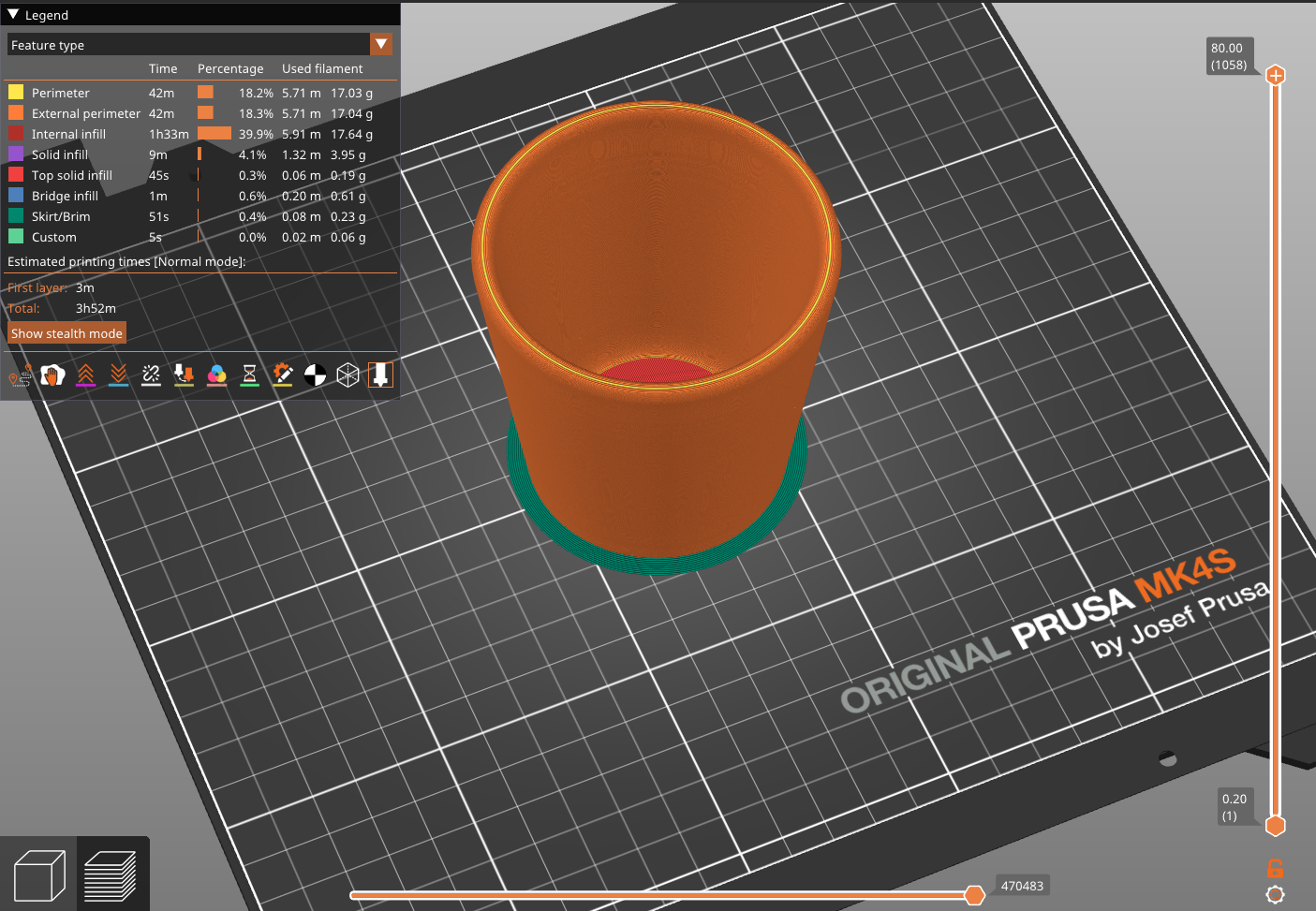Image resolution: width=1316 pixels, height=911 pixels.
Task: Toggle color changes icon
Action: point(216,375)
